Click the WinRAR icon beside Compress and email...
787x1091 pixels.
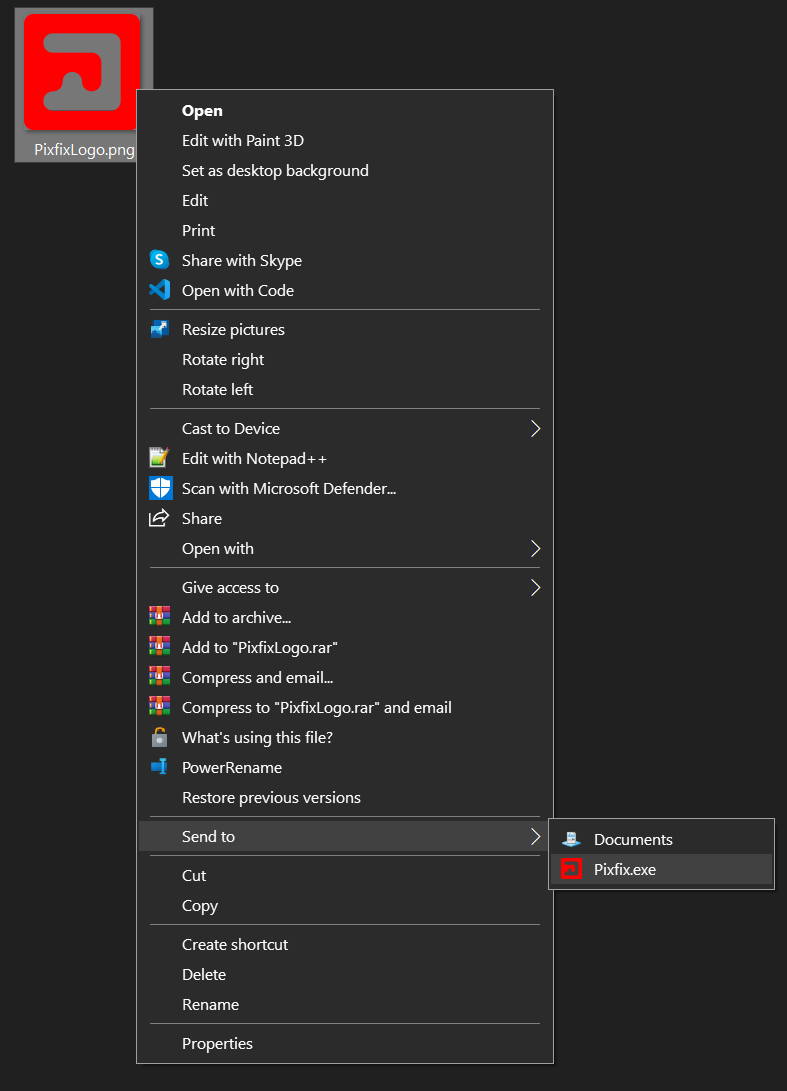click(159, 677)
